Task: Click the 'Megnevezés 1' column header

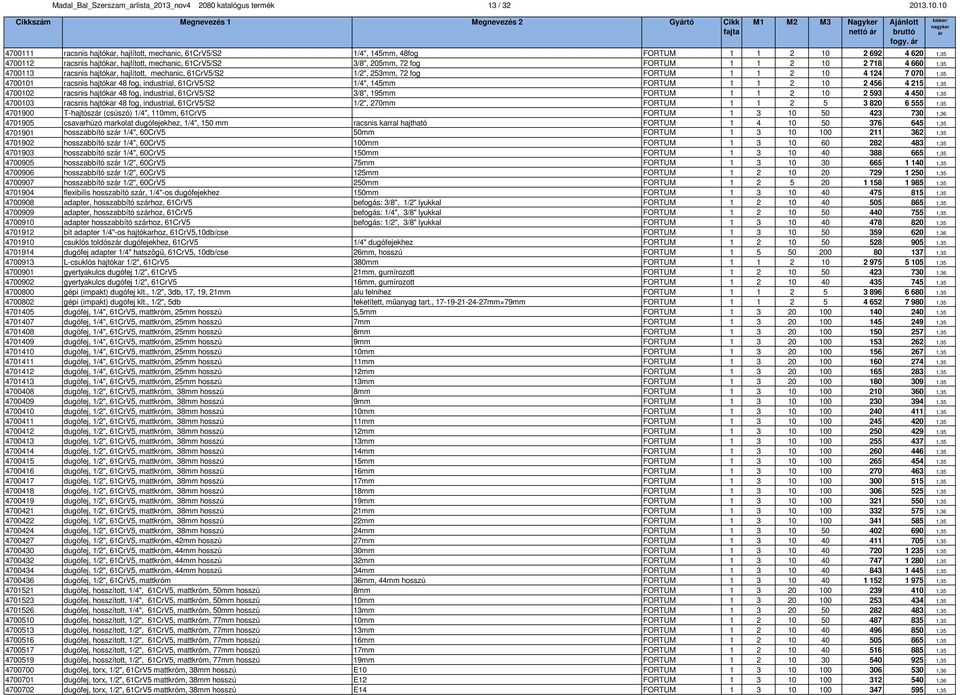Action: (207, 32)
